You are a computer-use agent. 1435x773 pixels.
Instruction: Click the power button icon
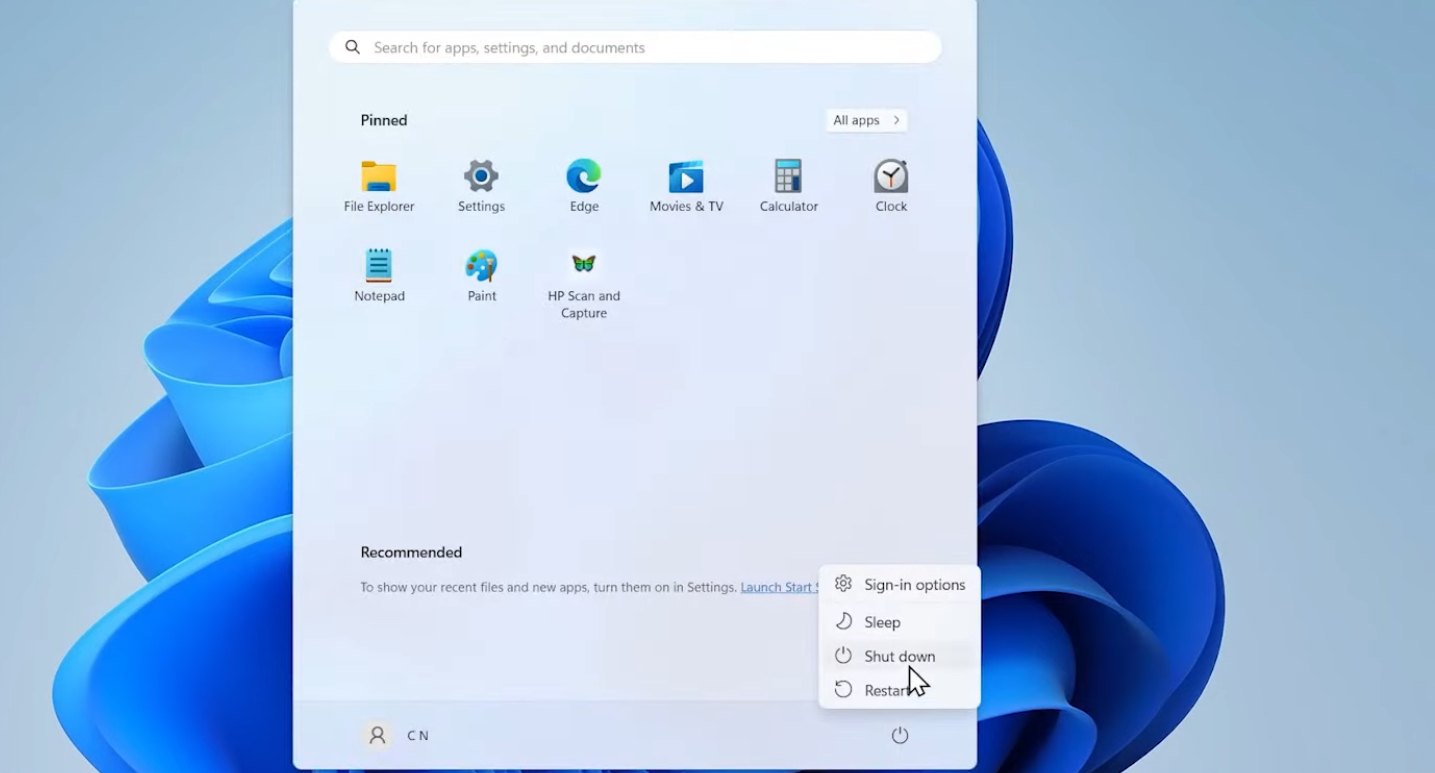coord(900,735)
